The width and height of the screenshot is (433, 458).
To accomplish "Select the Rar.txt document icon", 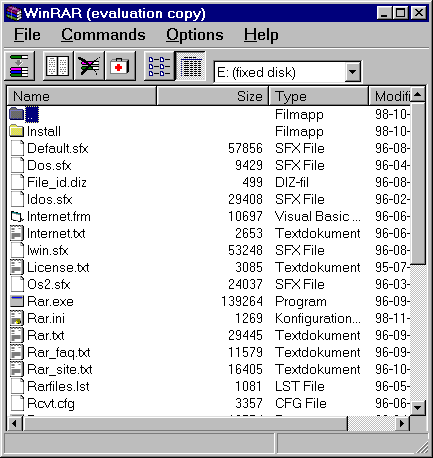I will (x=17, y=335).
